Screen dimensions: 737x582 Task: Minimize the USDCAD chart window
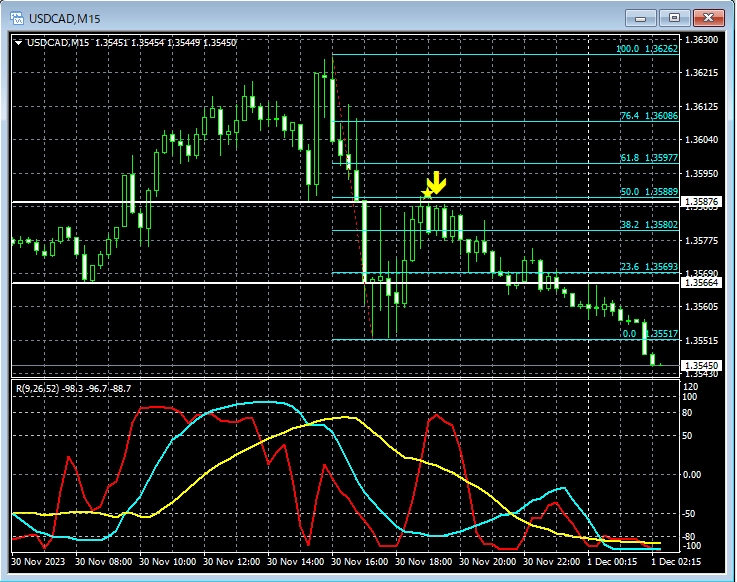pos(642,17)
